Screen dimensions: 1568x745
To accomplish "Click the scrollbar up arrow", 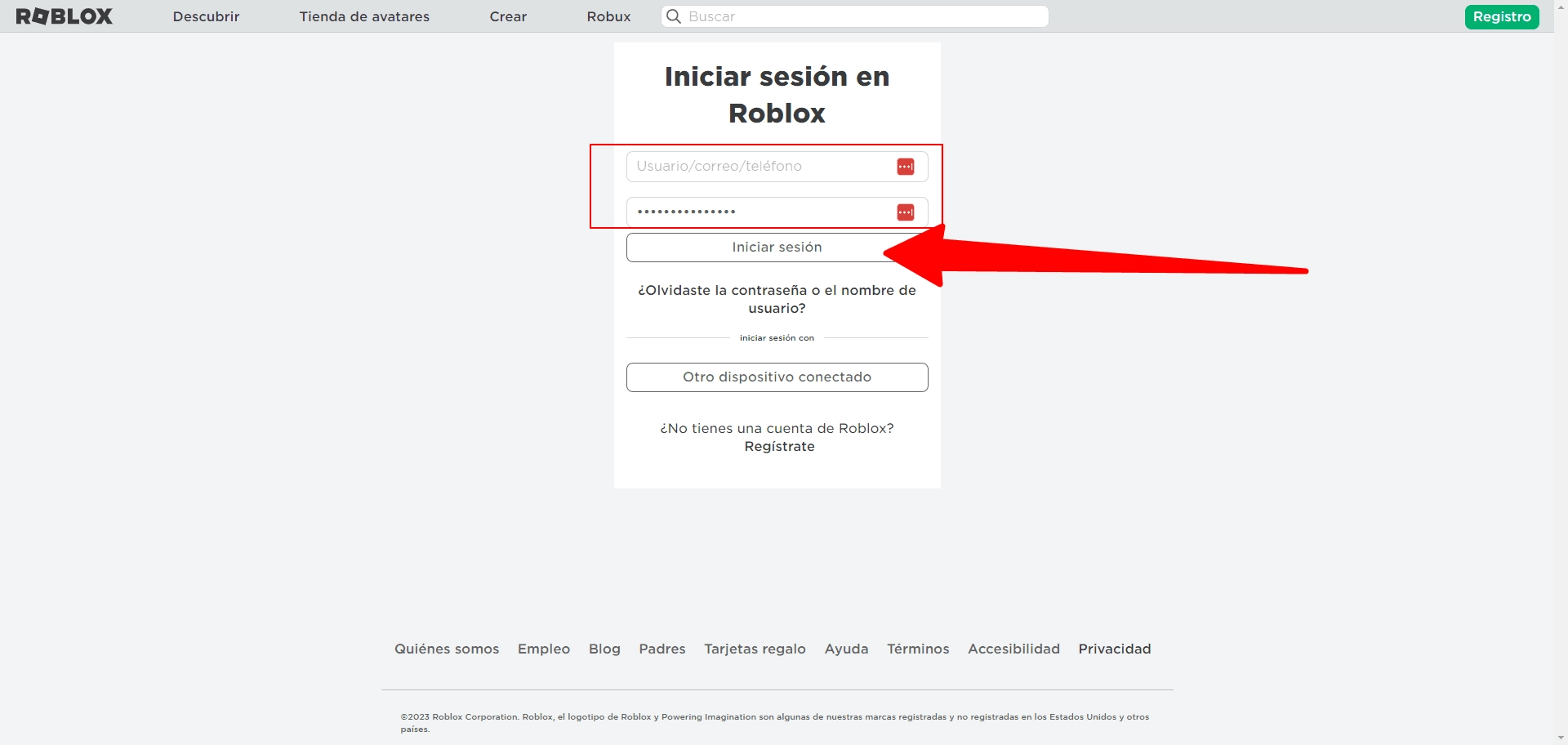I will pyautogui.click(x=1561, y=6).
